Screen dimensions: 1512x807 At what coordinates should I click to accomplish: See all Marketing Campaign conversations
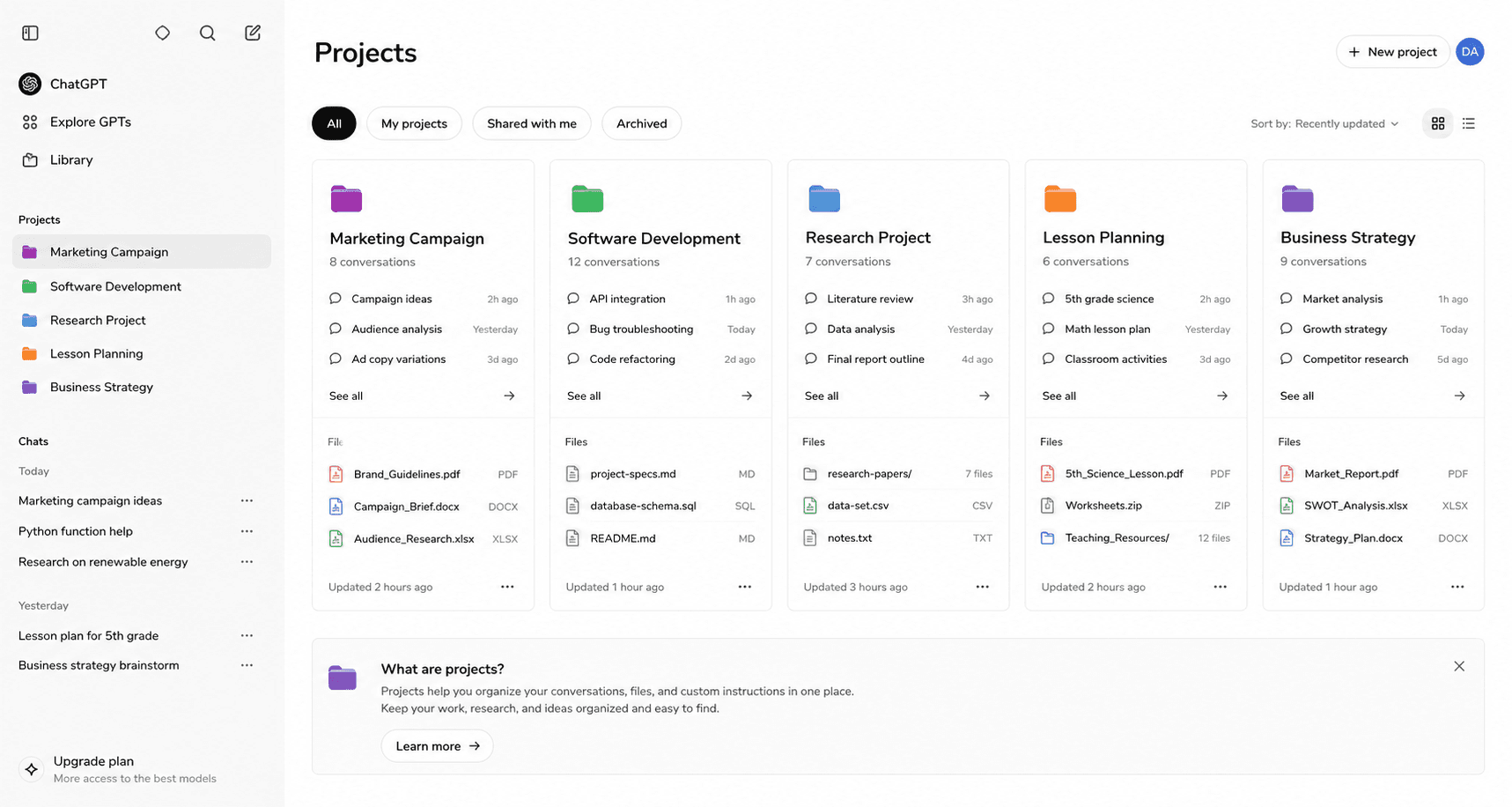[x=423, y=396]
